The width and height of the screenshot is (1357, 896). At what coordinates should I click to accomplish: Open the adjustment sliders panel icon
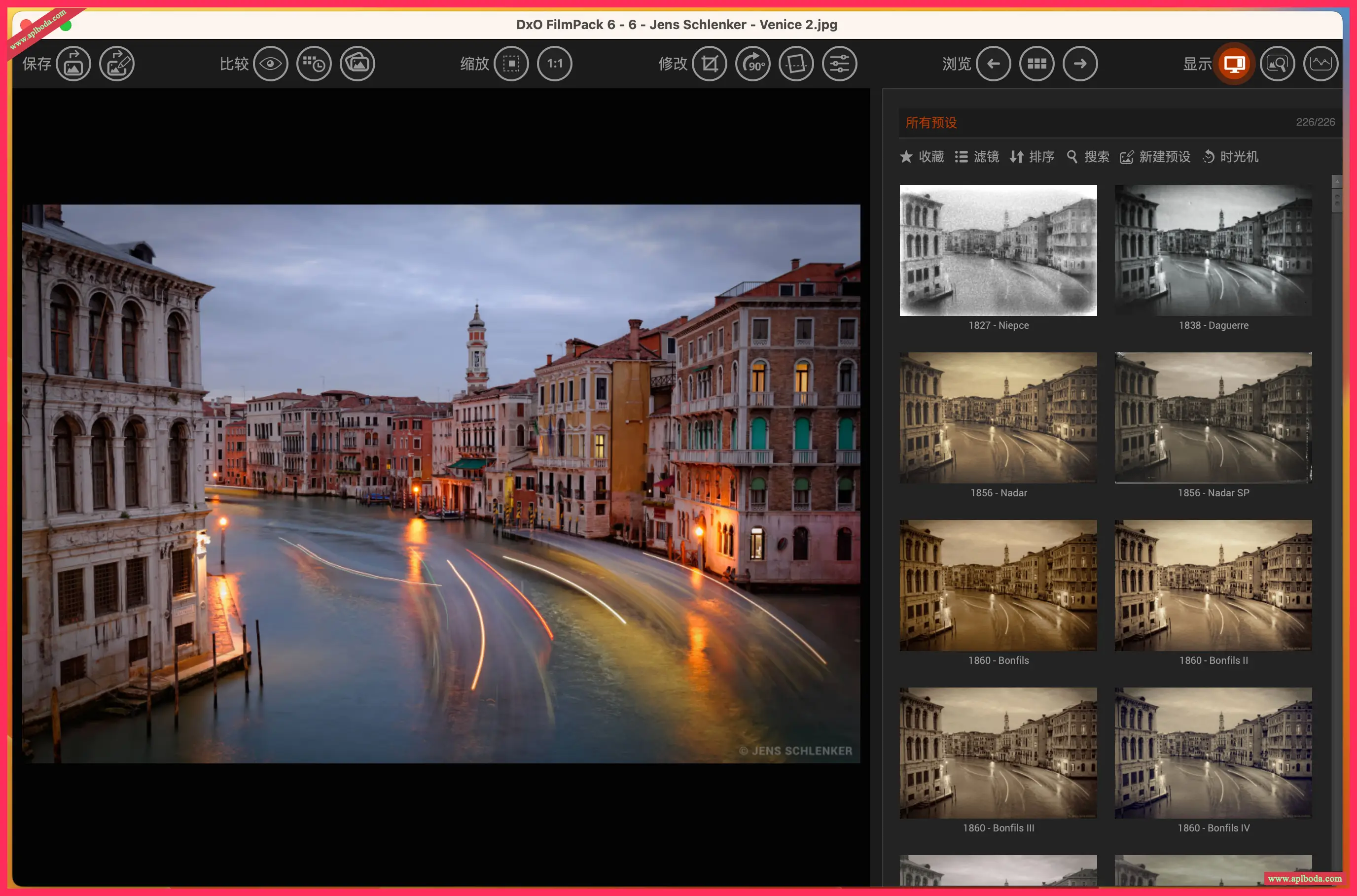pyautogui.click(x=839, y=64)
